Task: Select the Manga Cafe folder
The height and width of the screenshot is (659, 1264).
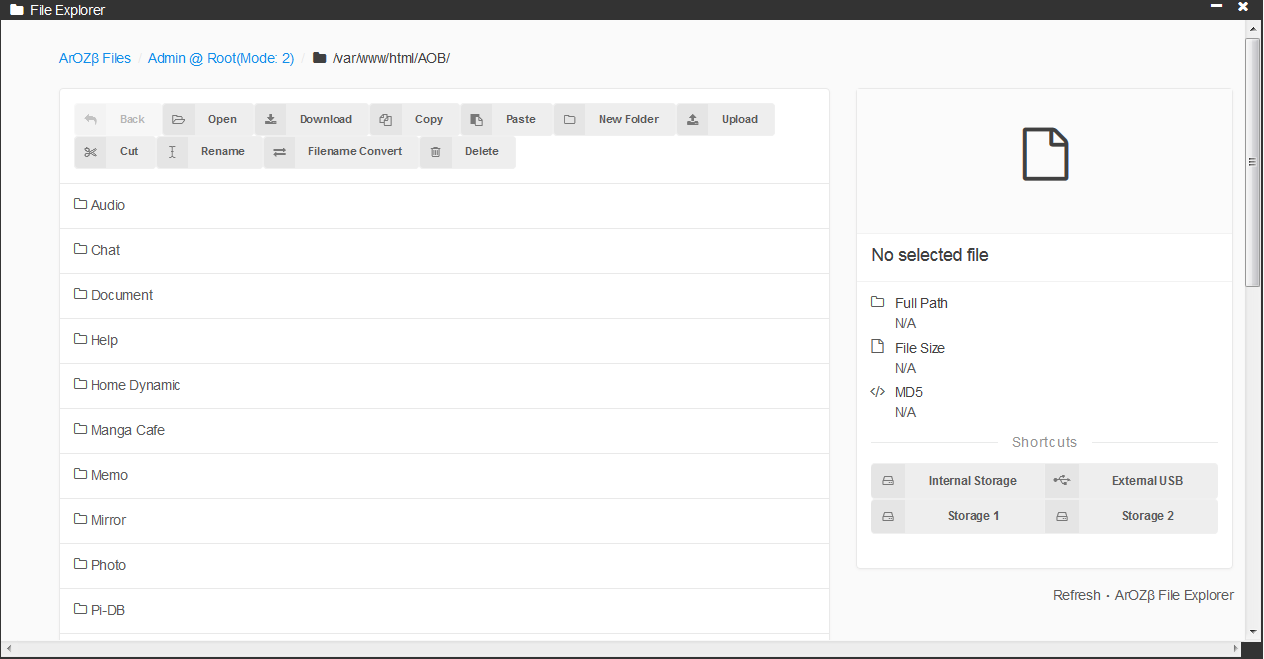Action: point(127,430)
